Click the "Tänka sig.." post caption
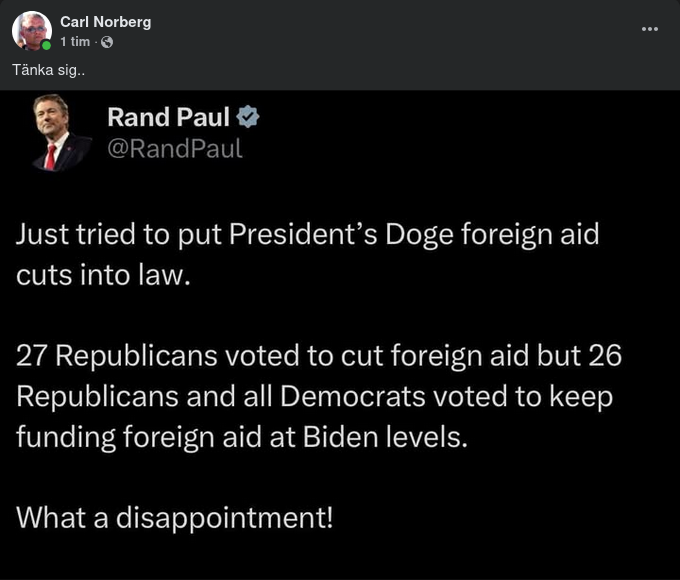 41,68
